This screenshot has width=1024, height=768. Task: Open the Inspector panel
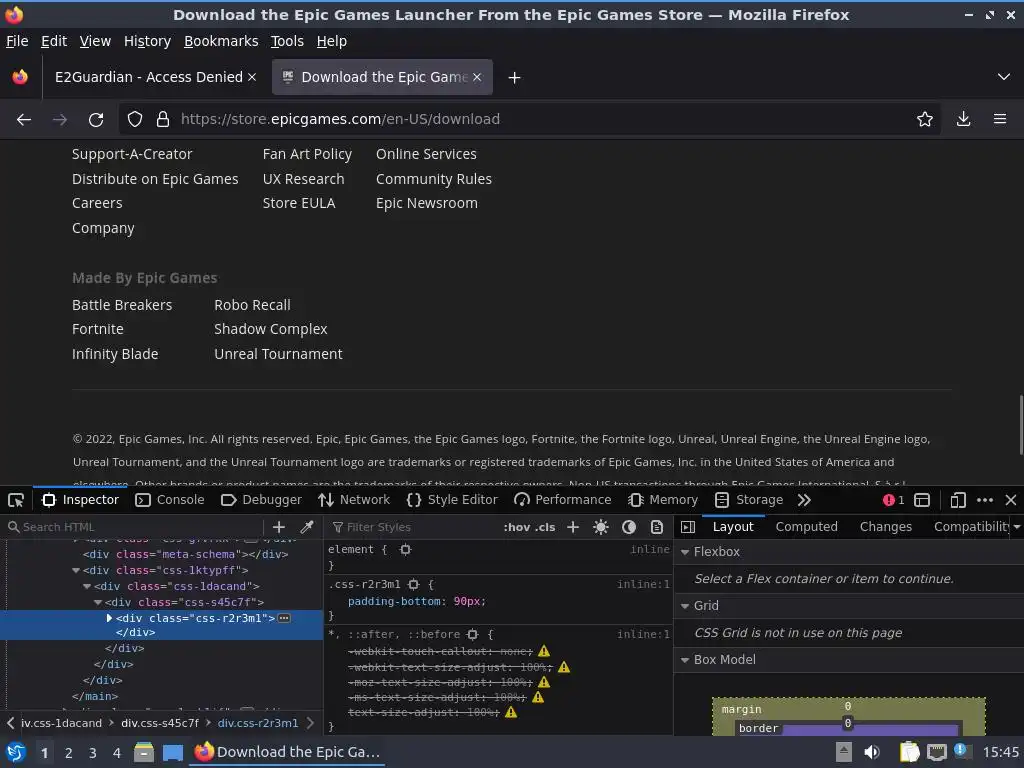pos(80,500)
